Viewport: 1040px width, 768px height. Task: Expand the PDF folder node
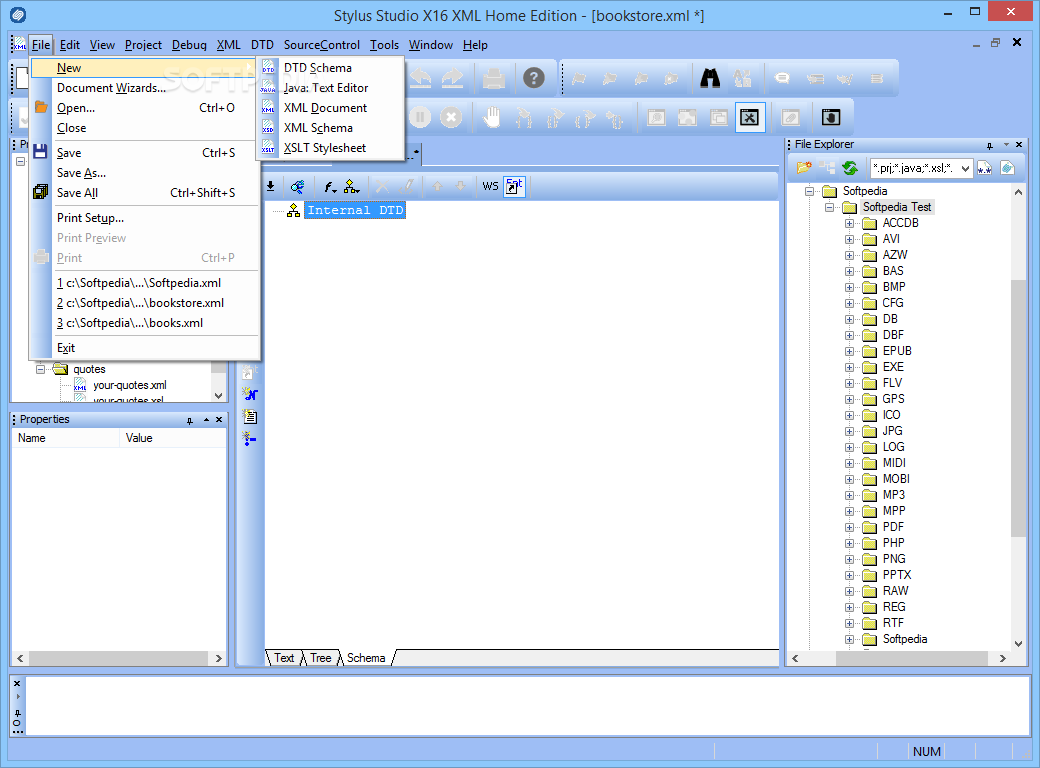[849, 527]
